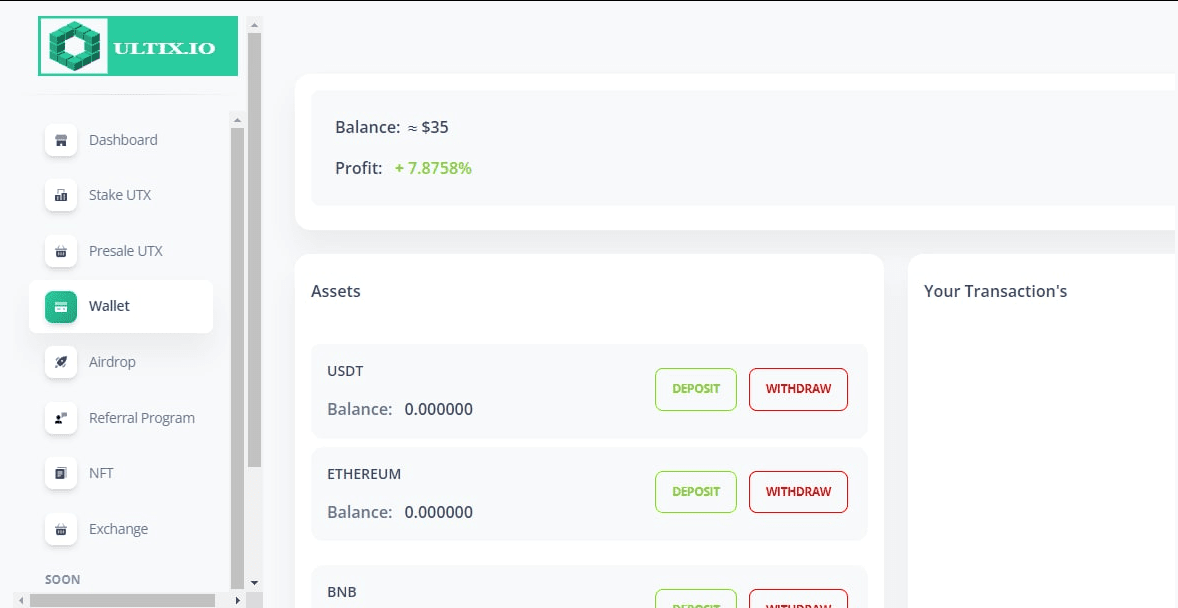This screenshot has height=608, width=1178.
Task: Click the green Wallet card icon
Action: [61, 306]
